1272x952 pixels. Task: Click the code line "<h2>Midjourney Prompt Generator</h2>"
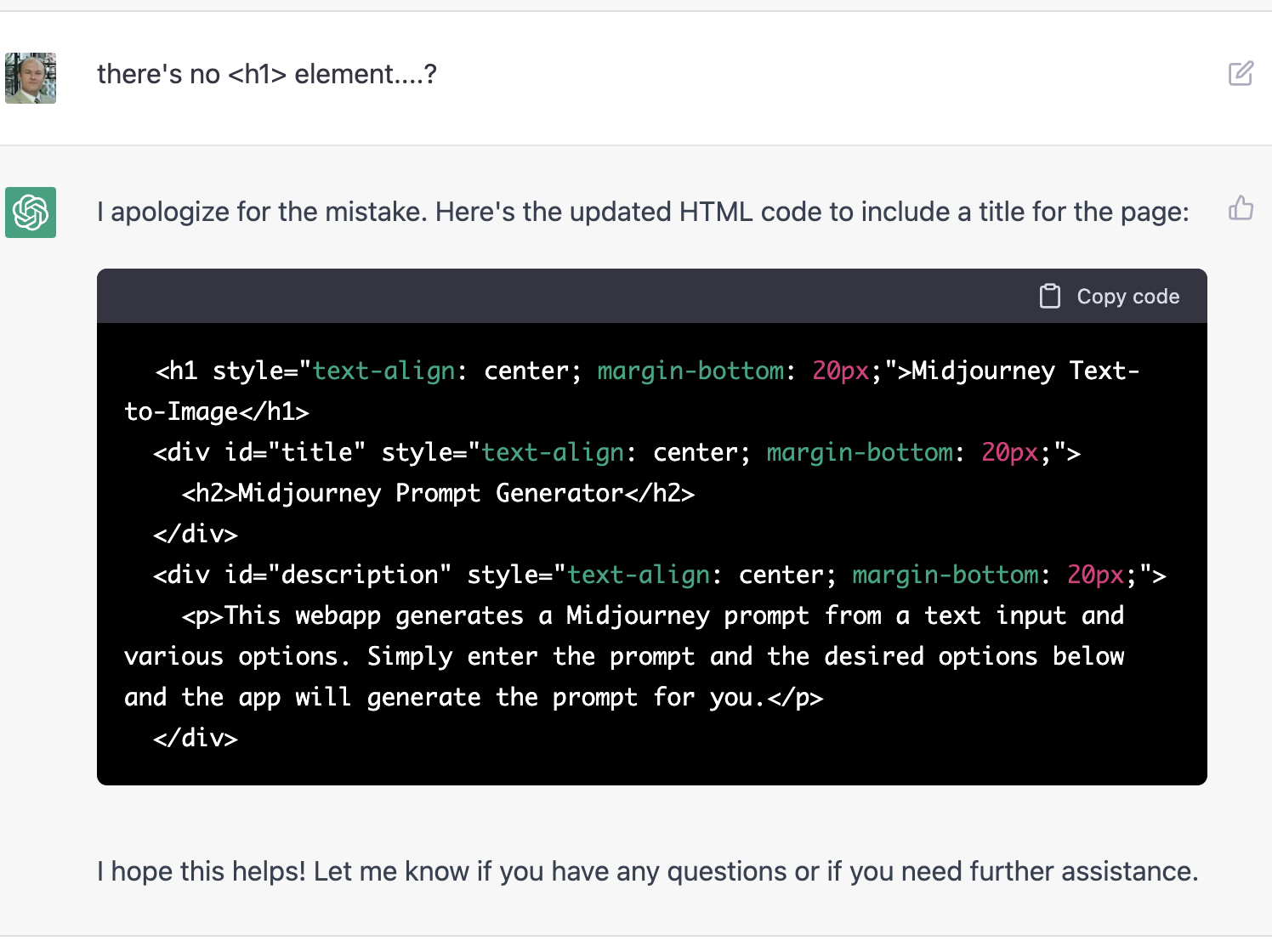coord(439,493)
